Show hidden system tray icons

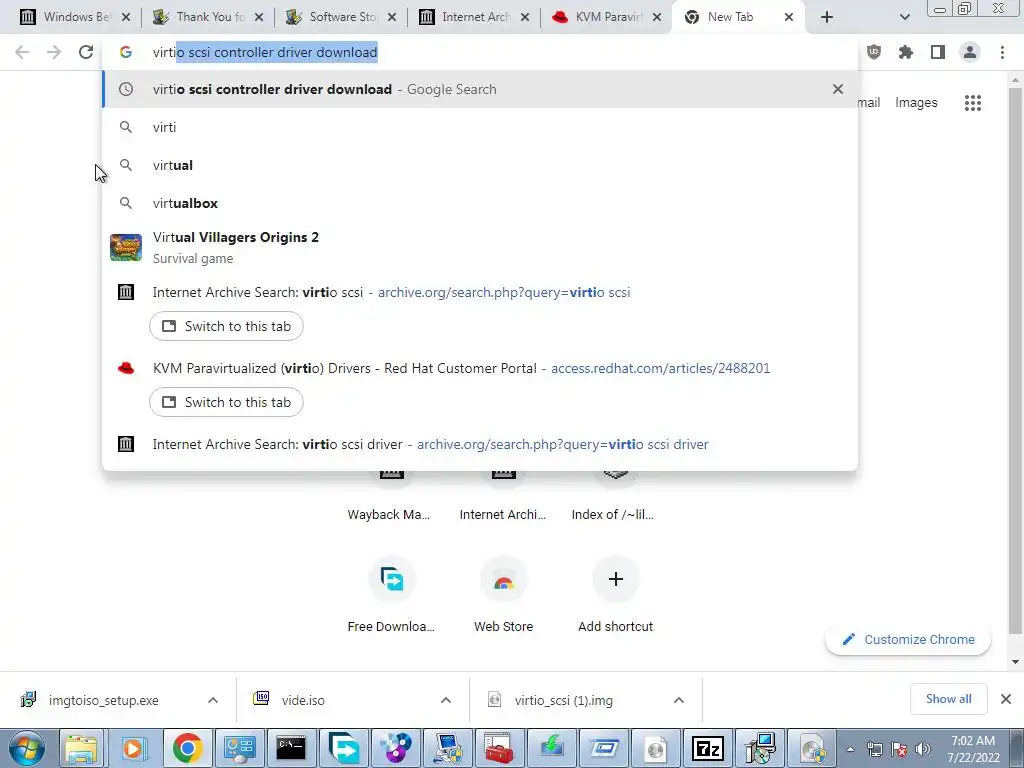(850, 749)
